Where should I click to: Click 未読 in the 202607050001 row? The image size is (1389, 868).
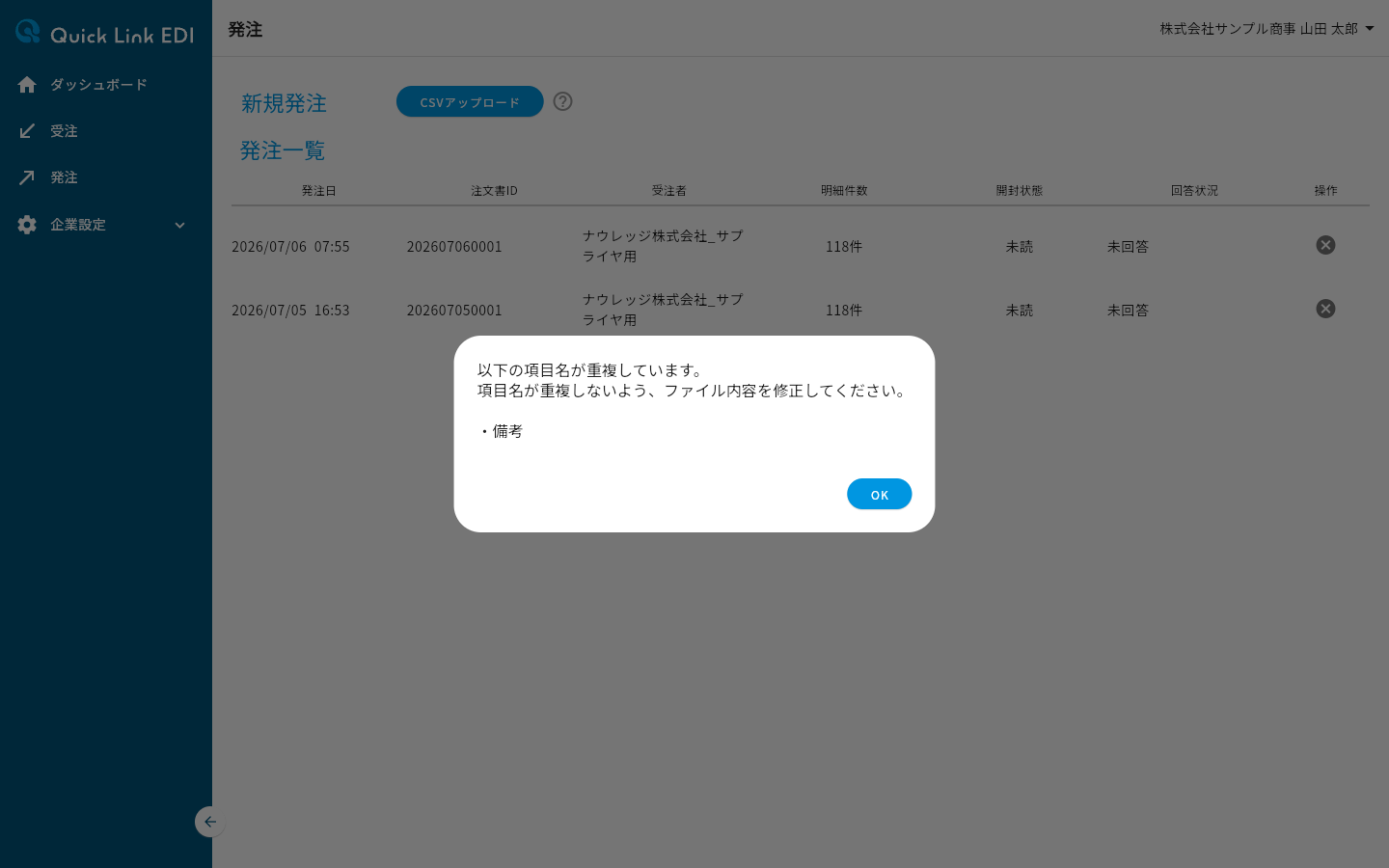(x=1019, y=311)
